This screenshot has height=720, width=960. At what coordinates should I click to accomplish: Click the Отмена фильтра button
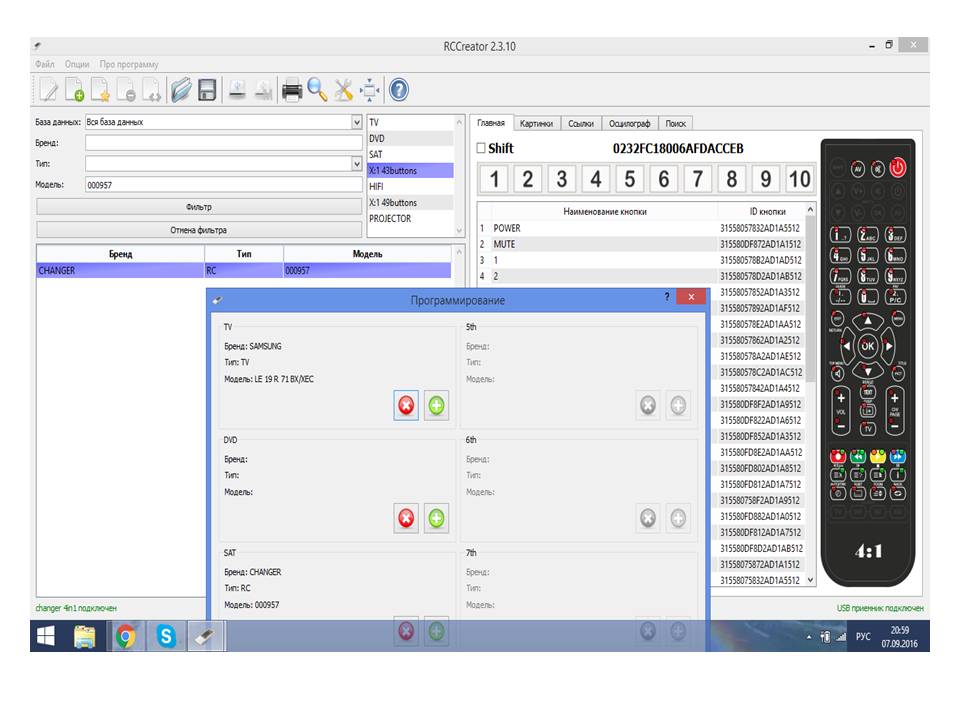pos(199,230)
